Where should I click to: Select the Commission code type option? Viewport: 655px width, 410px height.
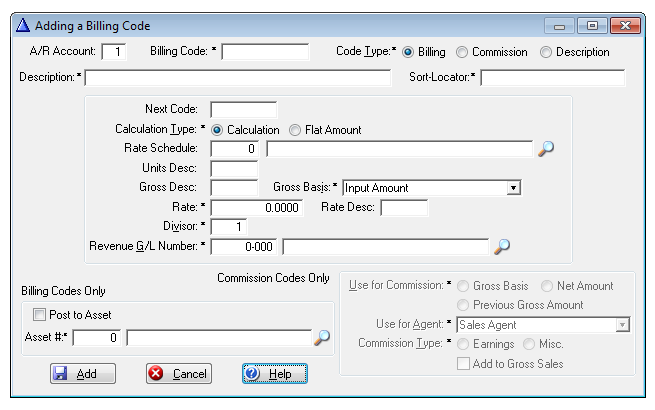point(461,52)
